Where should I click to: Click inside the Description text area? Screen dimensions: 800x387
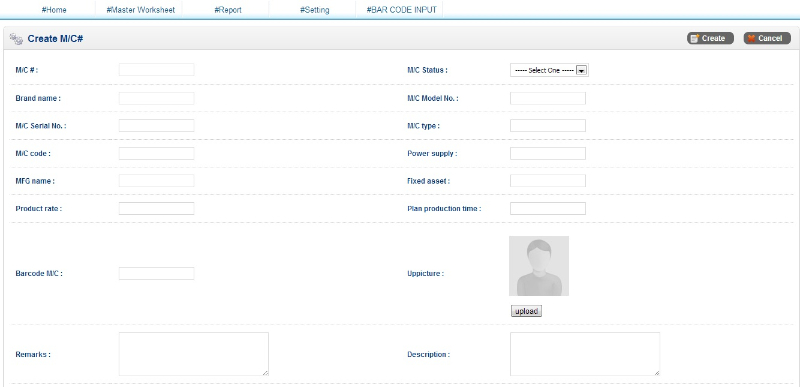585,354
